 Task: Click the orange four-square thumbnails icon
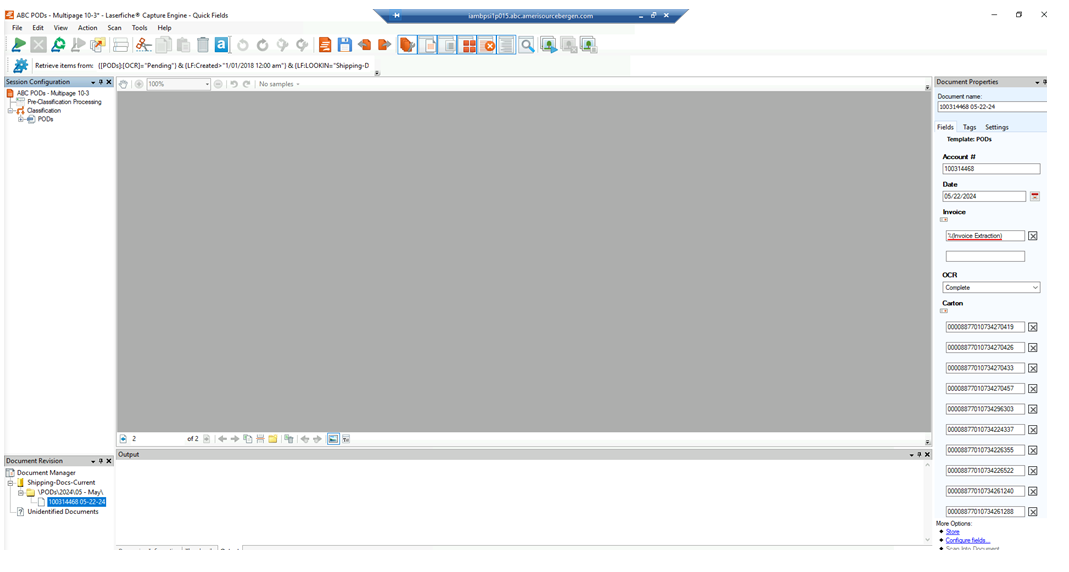(469, 46)
